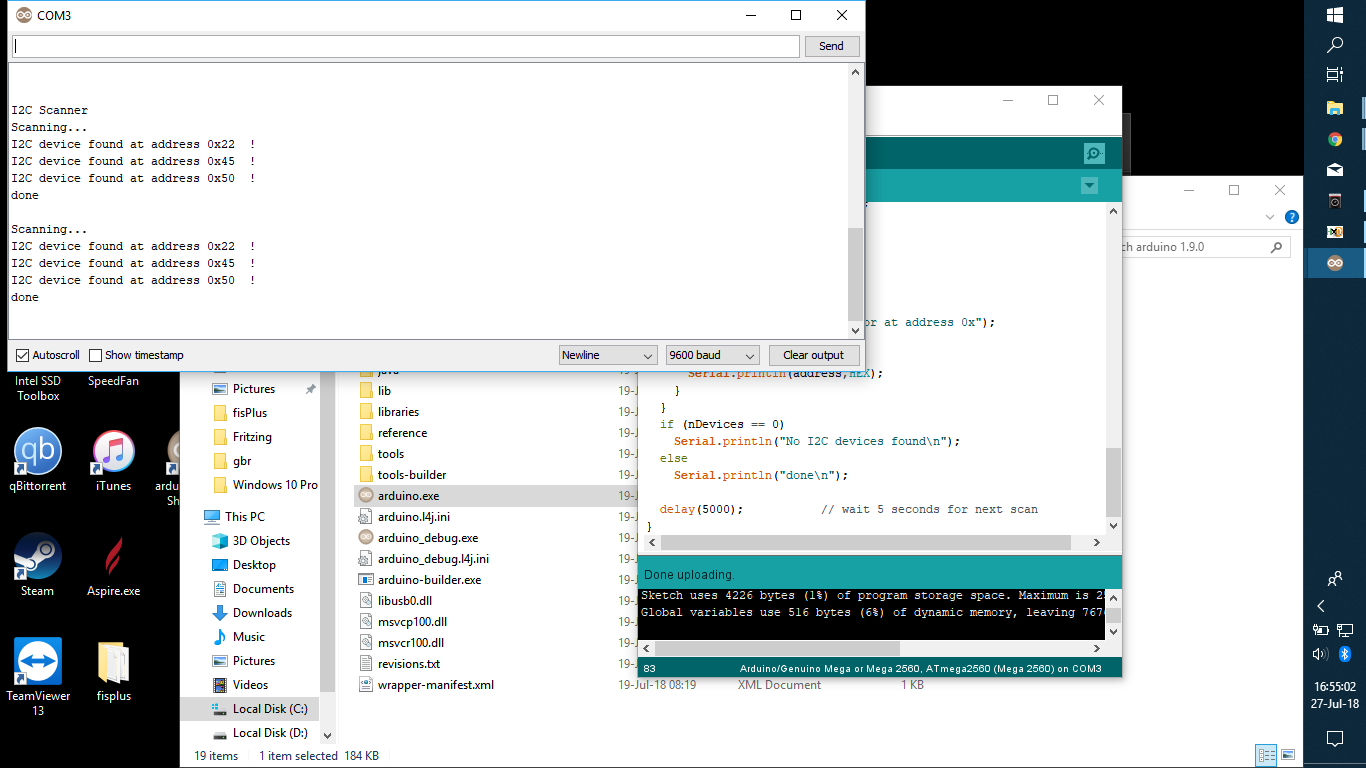Open the Newline line-ending dropdown
Screen dimensions: 1366x768
click(607, 355)
